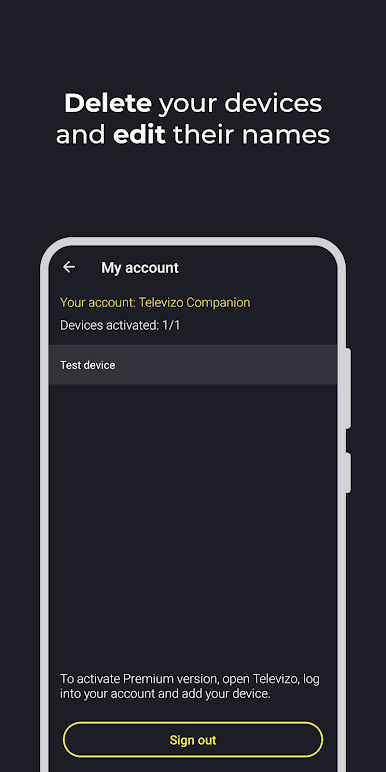Tap the phone's lower side power button

click(x=348, y=473)
